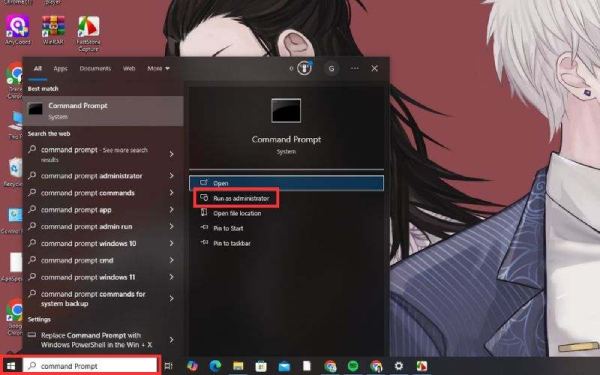Viewport: 600px width, 375px height.
Task: Switch to the Apps search tab
Action: point(60,68)
